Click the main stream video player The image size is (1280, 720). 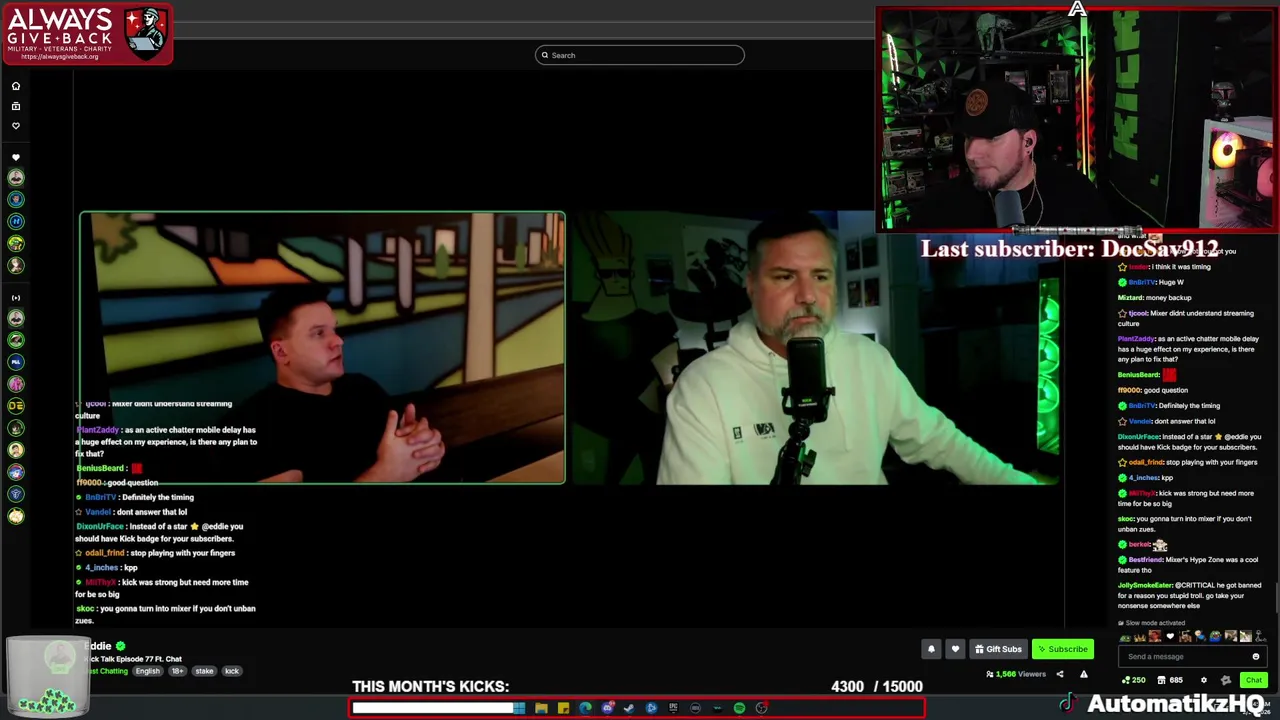(570, 348)
